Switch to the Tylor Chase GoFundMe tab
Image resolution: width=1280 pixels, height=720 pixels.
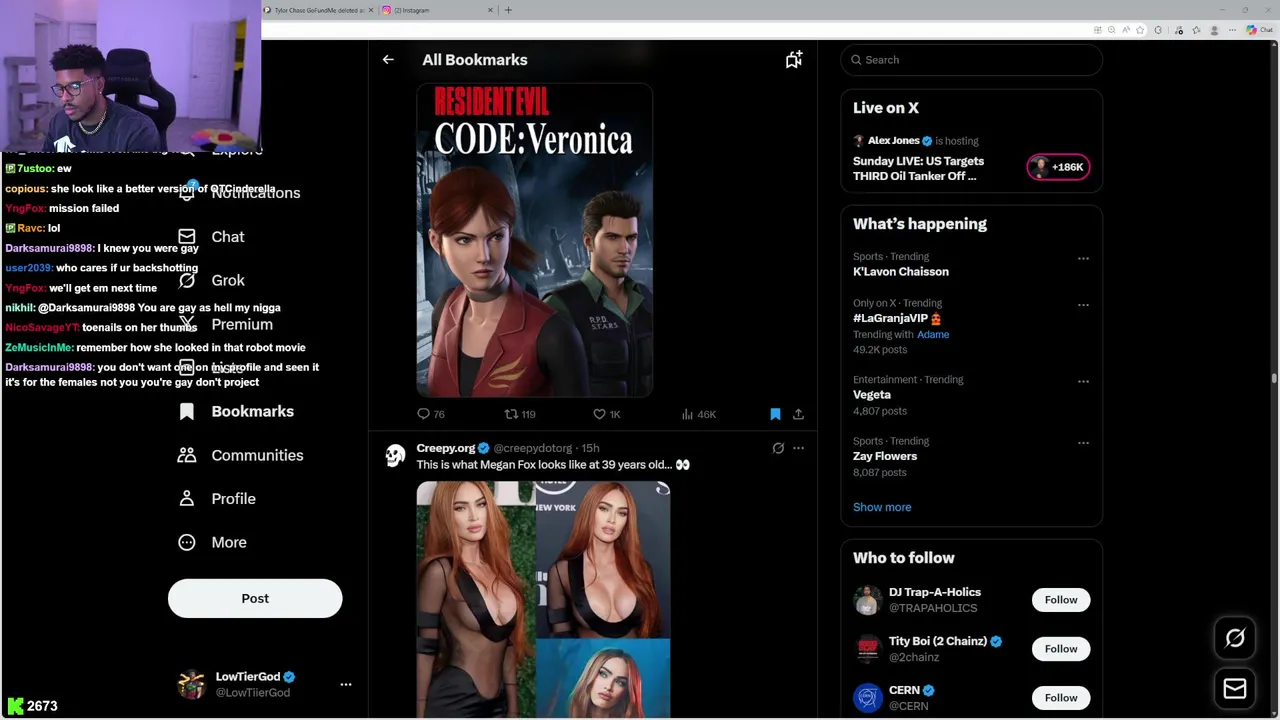pos(319,10)
